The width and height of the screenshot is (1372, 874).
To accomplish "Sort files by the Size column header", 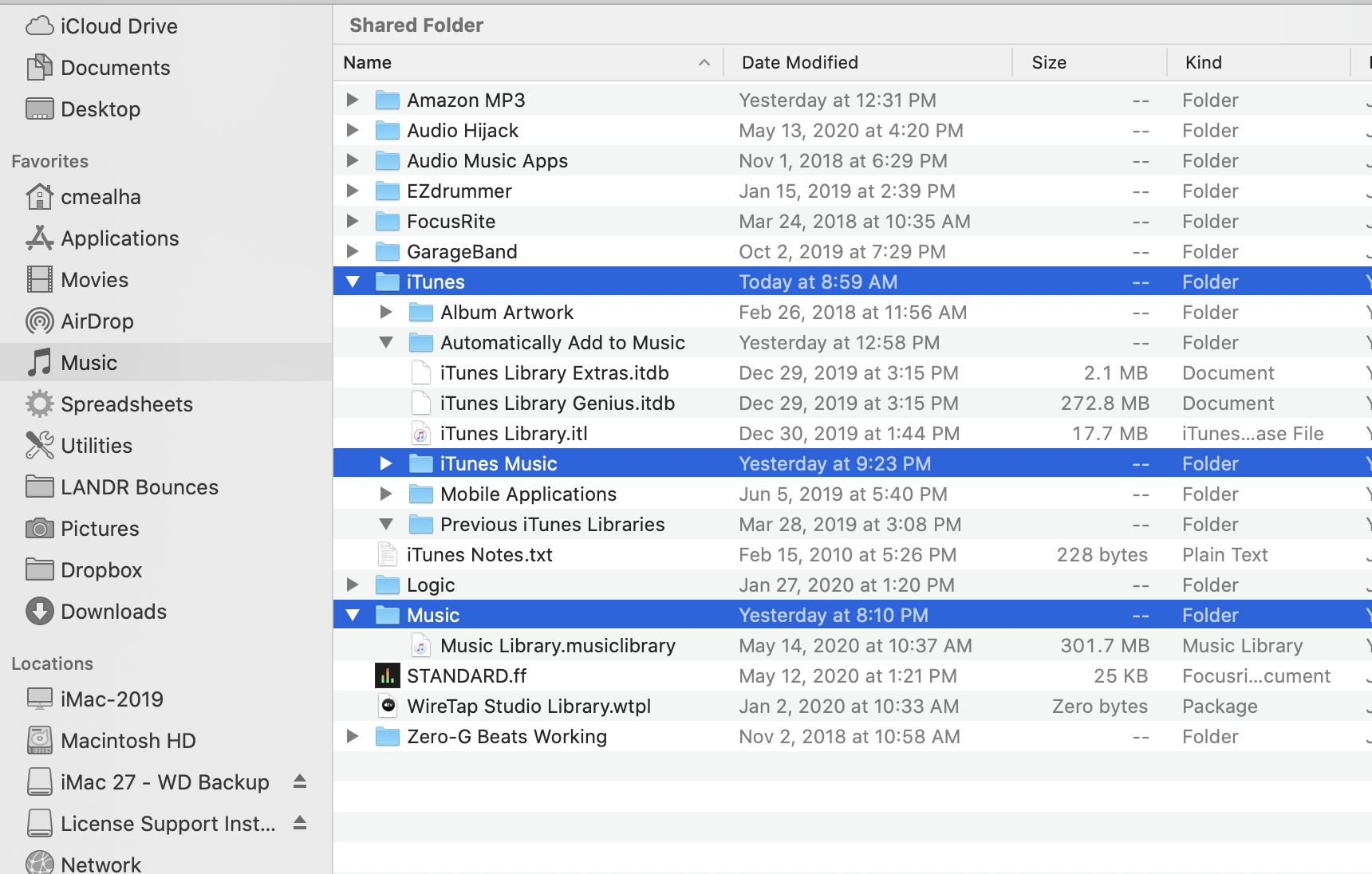I will tap(1049, 63).
